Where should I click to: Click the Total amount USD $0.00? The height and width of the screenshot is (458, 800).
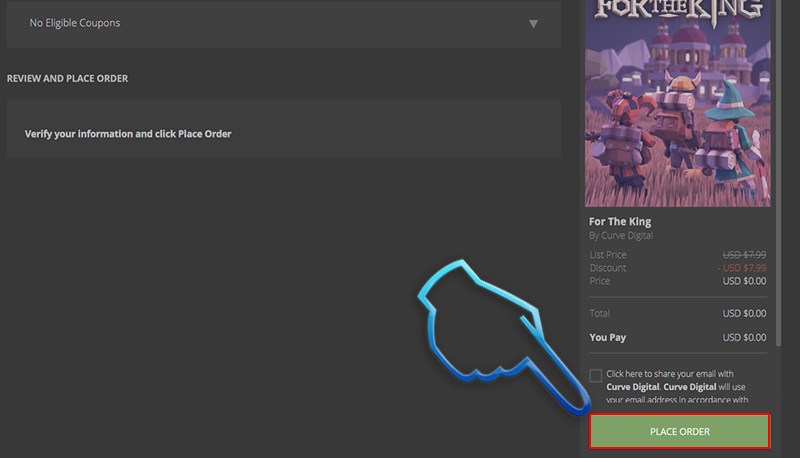click(744, 313)
